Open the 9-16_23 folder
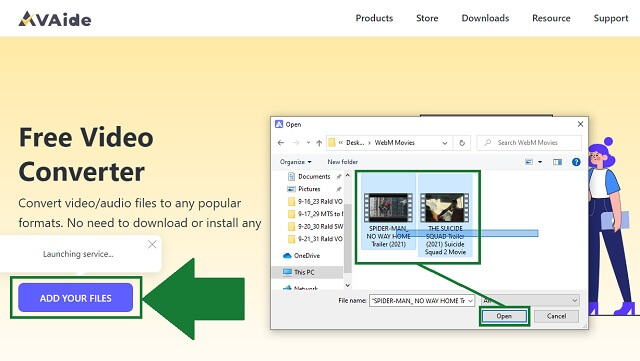640x361 pixels. point(315,201)
